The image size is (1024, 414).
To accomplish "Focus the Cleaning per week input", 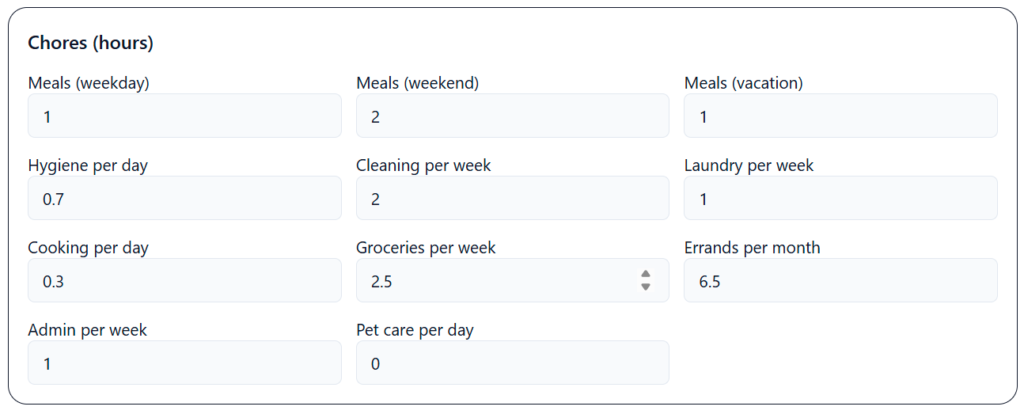I will pyautogui.click(x=512, y=198).
